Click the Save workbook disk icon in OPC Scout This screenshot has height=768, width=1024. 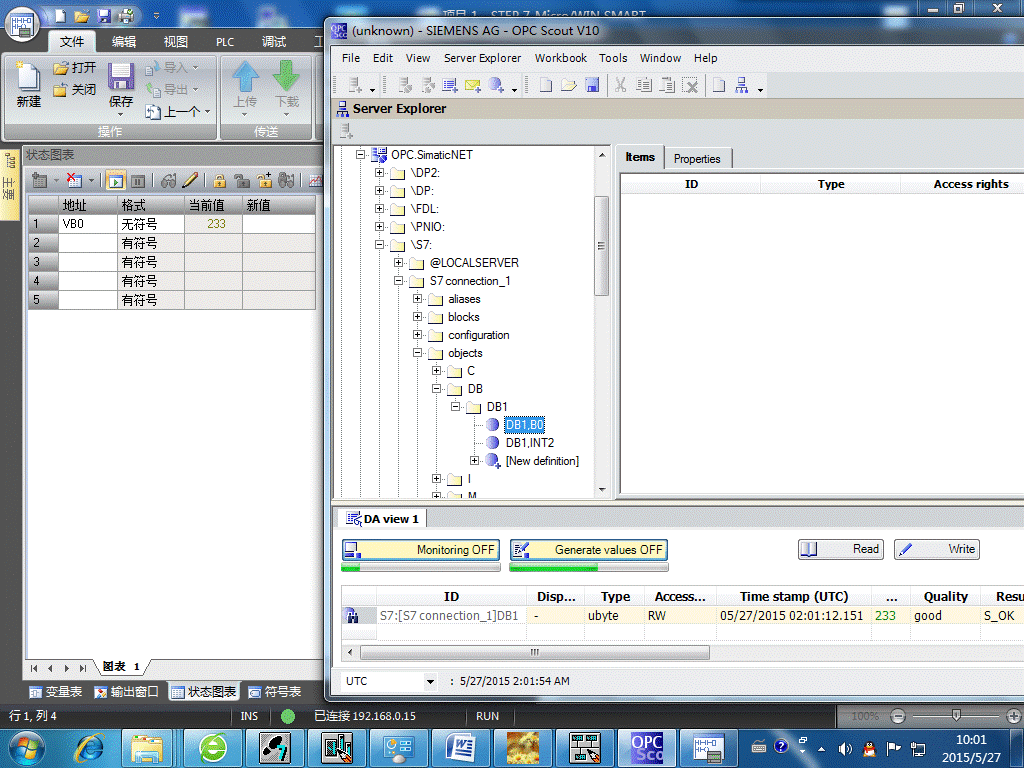click(592, 85)
